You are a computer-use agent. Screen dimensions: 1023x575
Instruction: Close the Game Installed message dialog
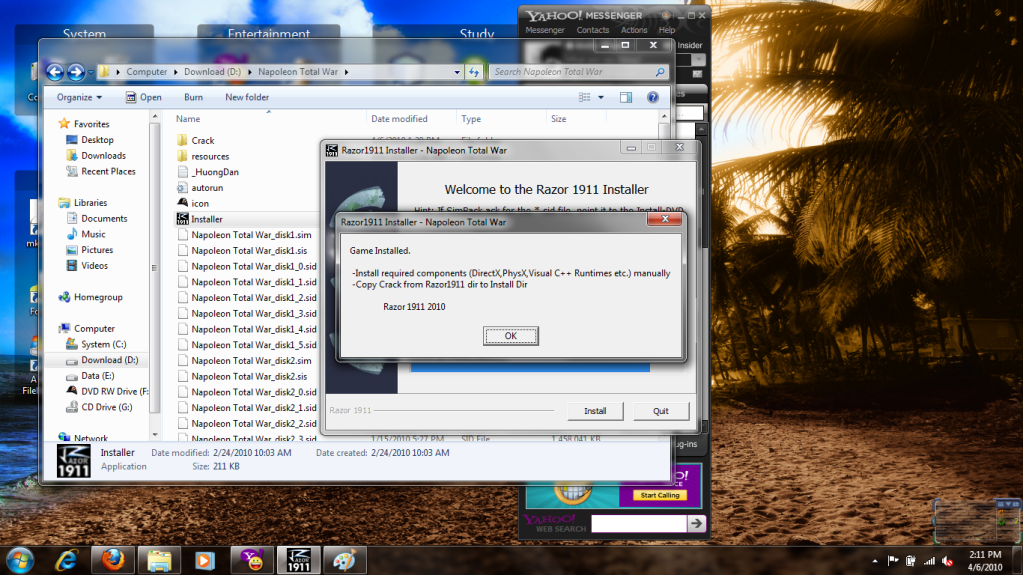click(664, 219)
